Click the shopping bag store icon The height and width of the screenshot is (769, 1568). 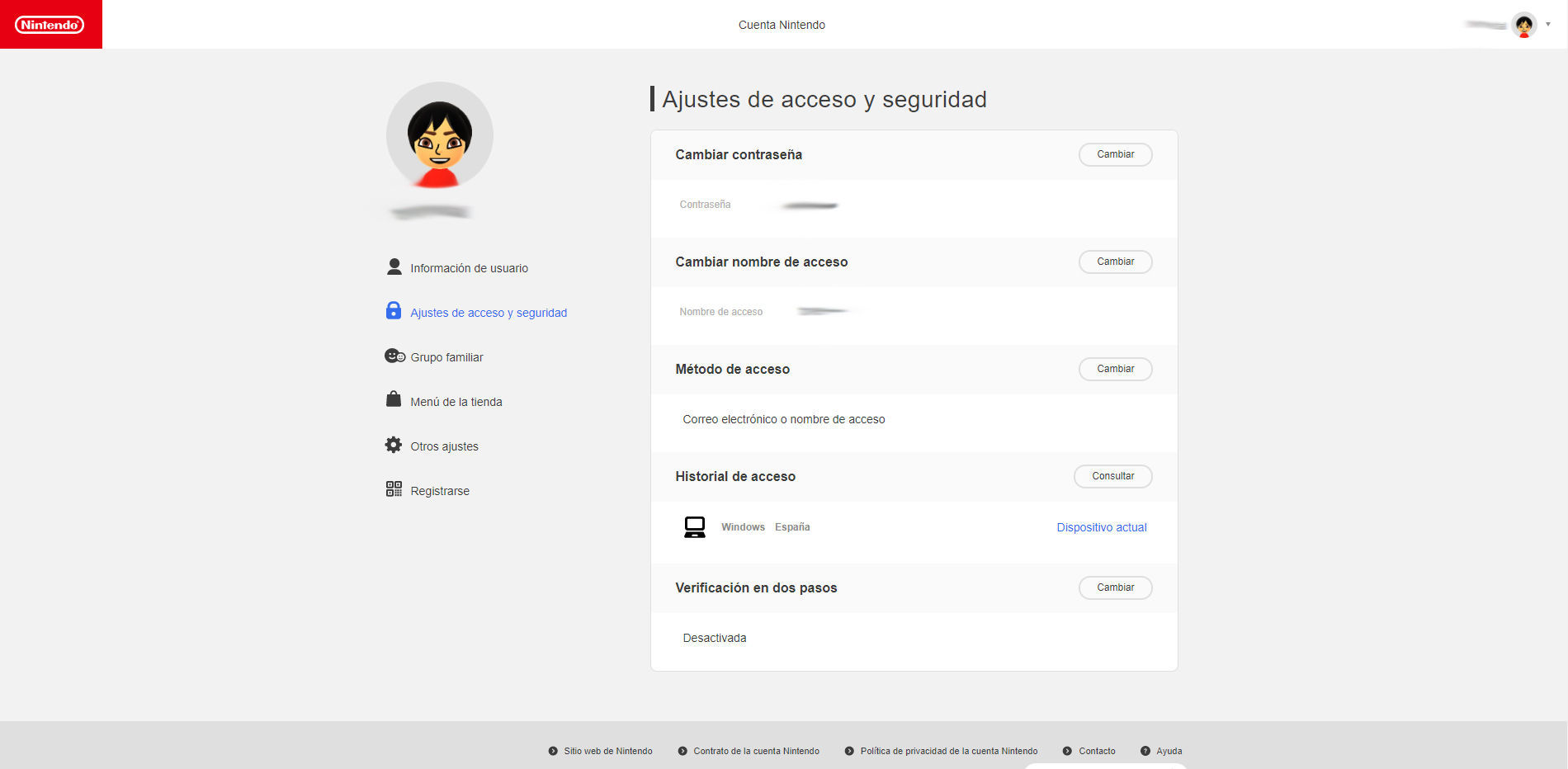pos(394,399)
